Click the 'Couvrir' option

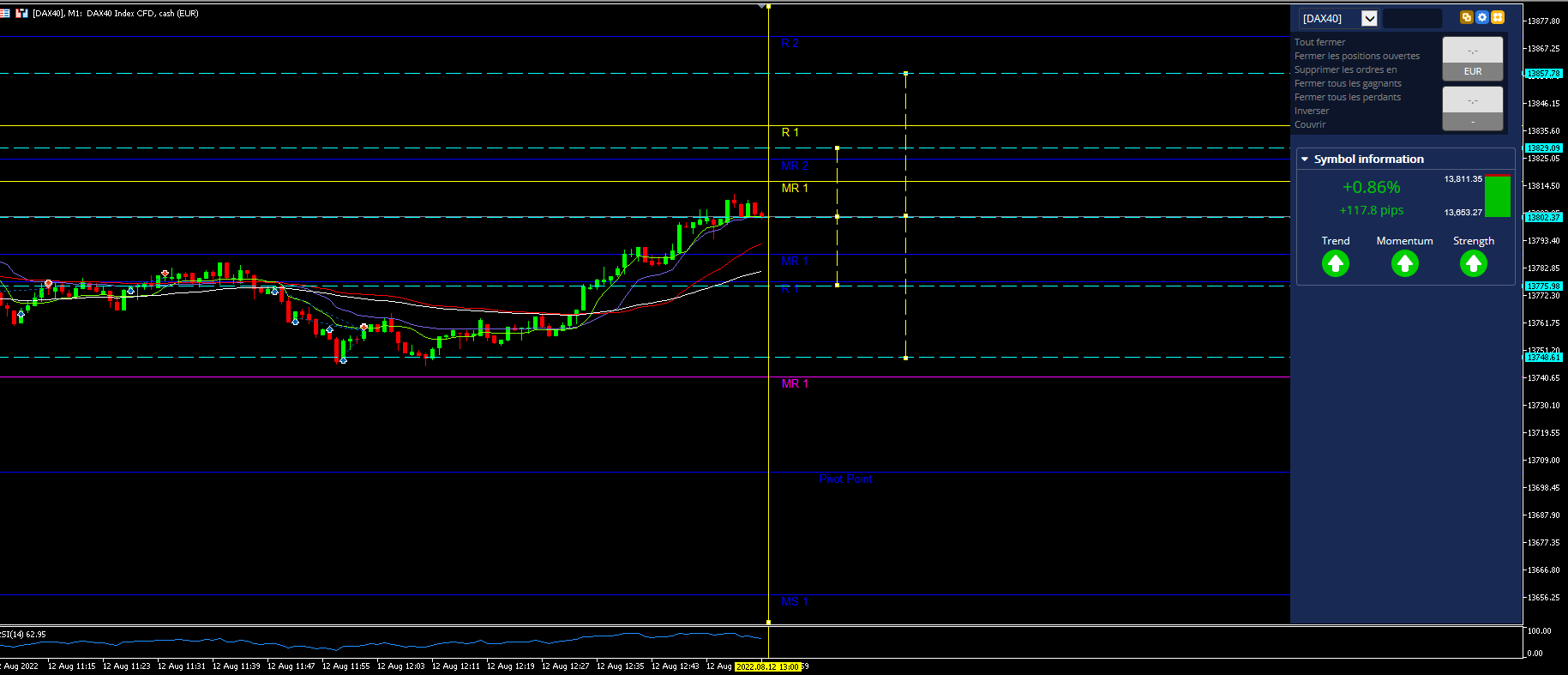1310,124
